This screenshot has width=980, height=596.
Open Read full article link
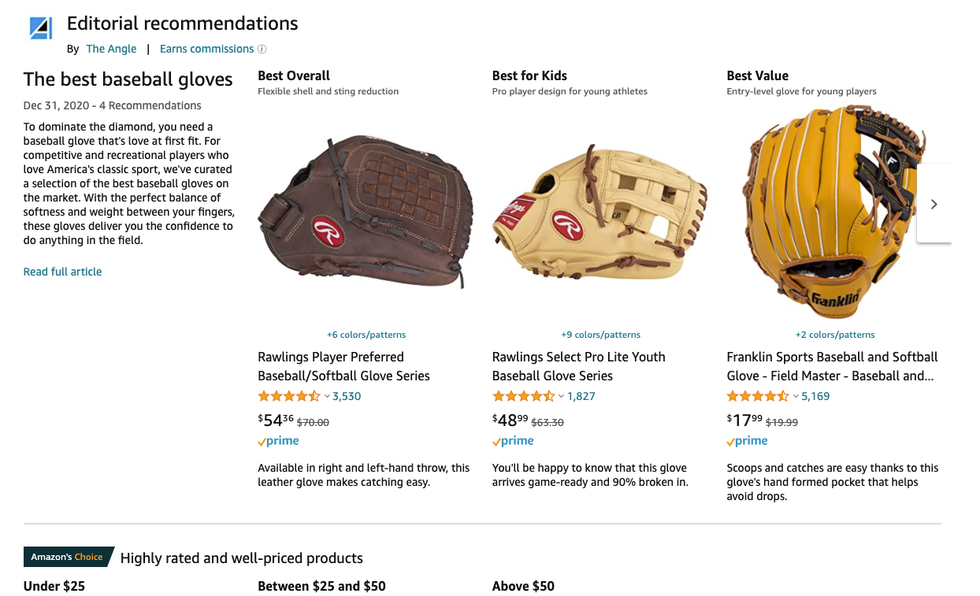62,272
